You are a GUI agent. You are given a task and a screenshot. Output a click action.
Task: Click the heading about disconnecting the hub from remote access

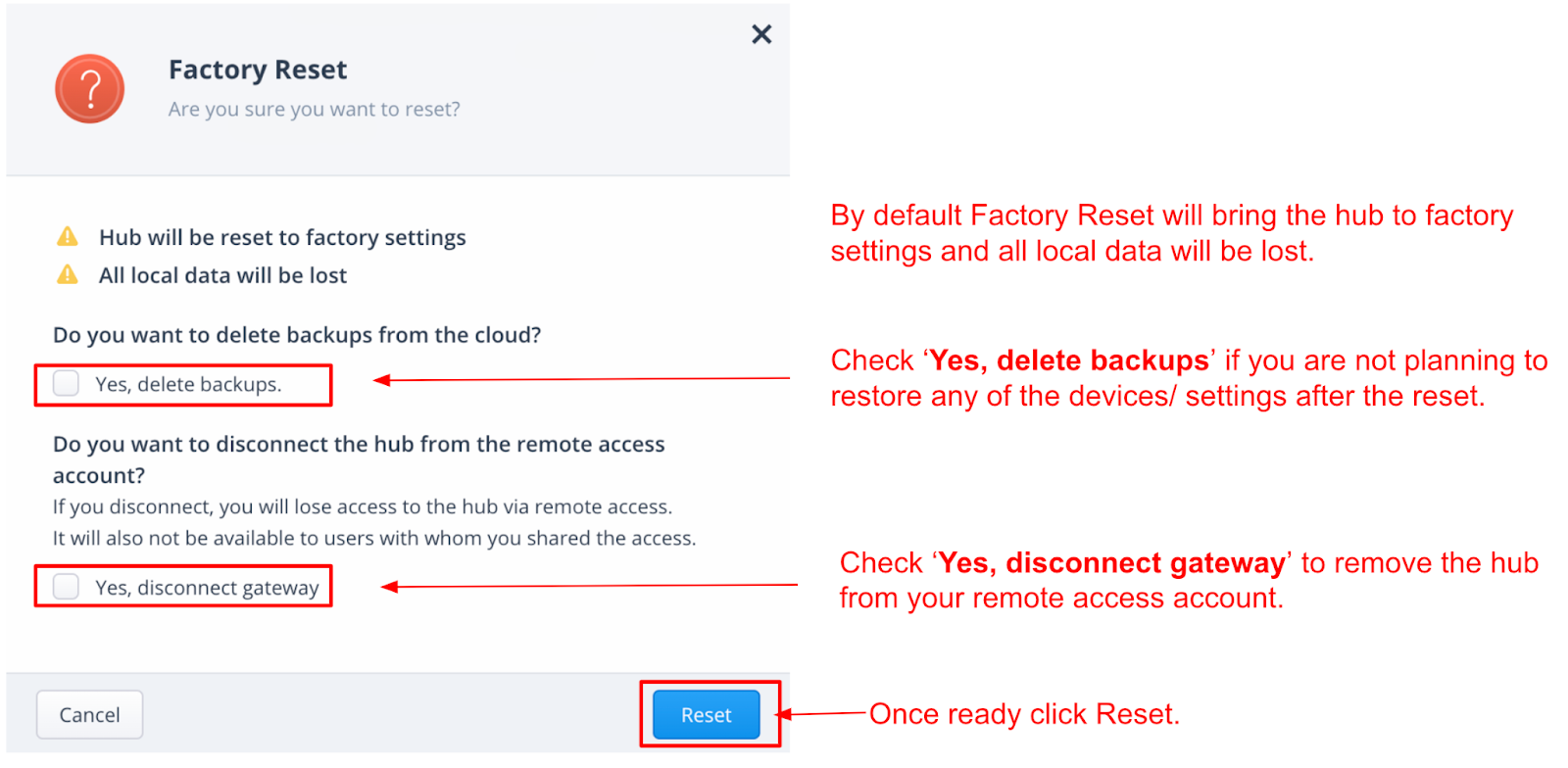coord(359,458)
